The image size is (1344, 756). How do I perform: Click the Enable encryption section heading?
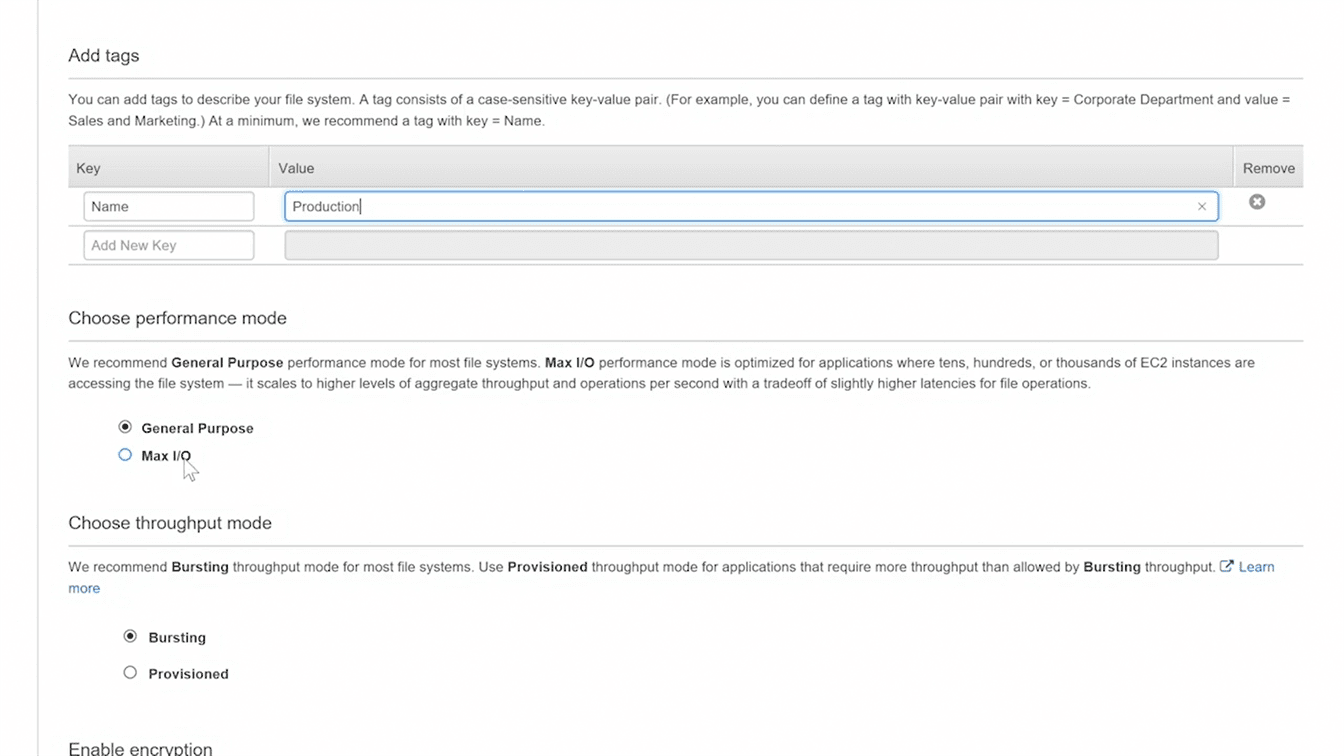pyautogui.click(x=140, y=748)
